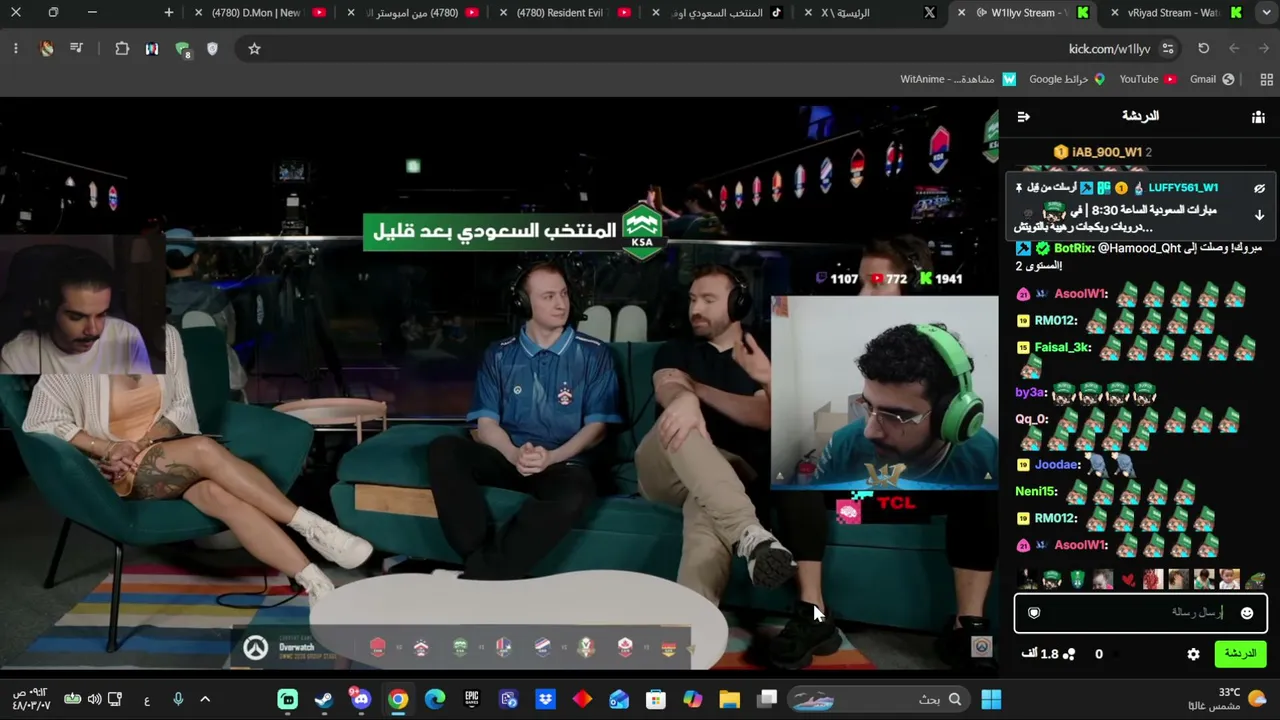Close the W1llyv Stream tab
Viewport: 1280px width, 720px height.
[961, 13]
